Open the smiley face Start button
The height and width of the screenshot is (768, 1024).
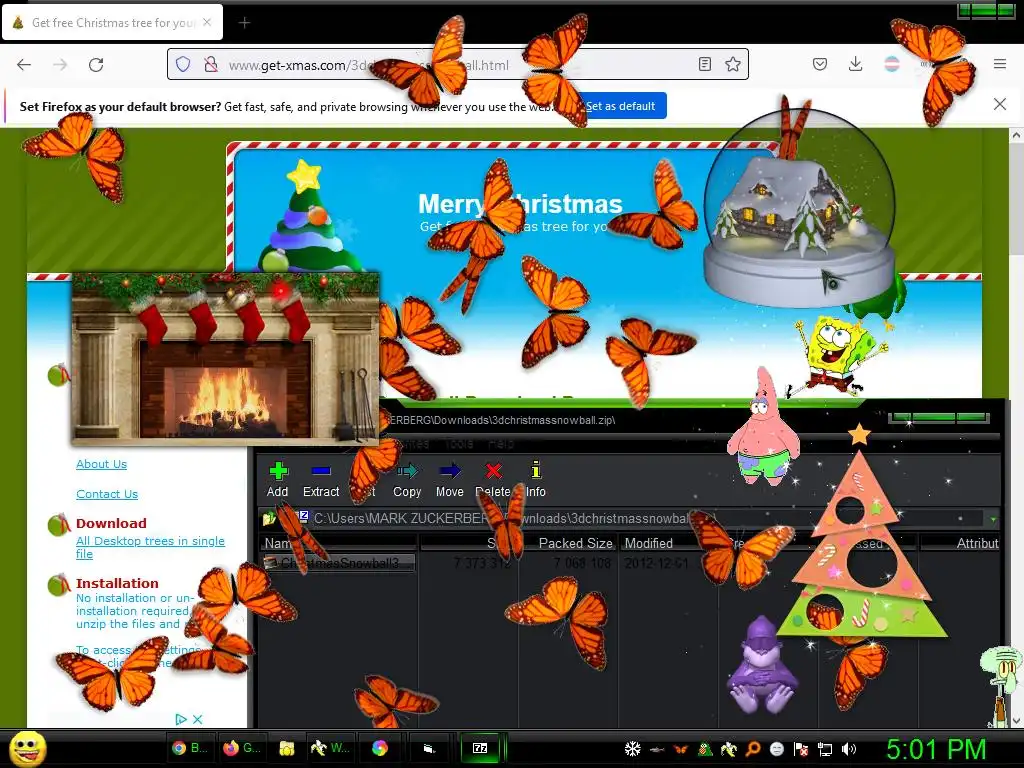coord(27,748)
